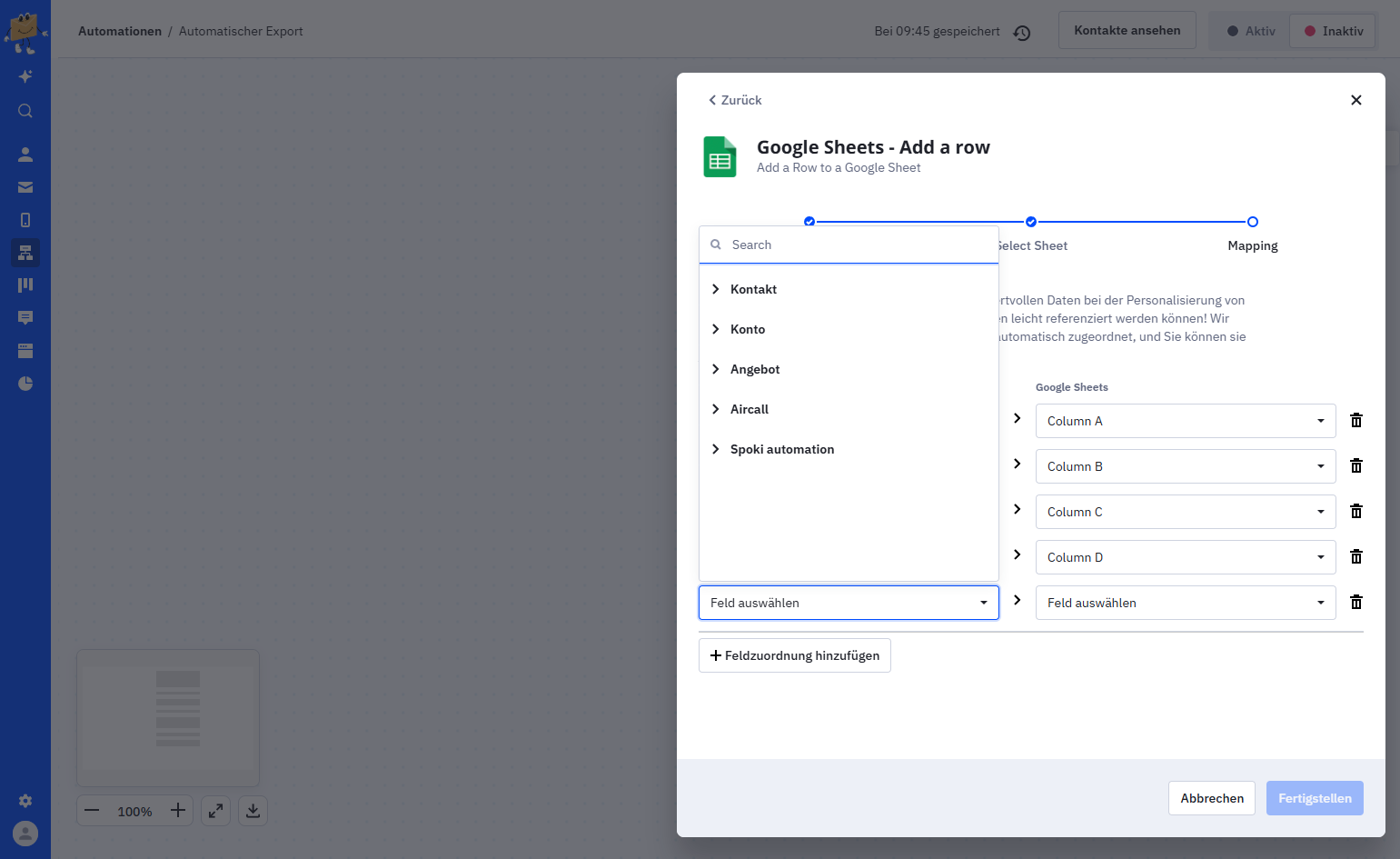This screenshot has width=1400, height=859.
Task: Open settings gear in sidebar
Action: (25, 801)
